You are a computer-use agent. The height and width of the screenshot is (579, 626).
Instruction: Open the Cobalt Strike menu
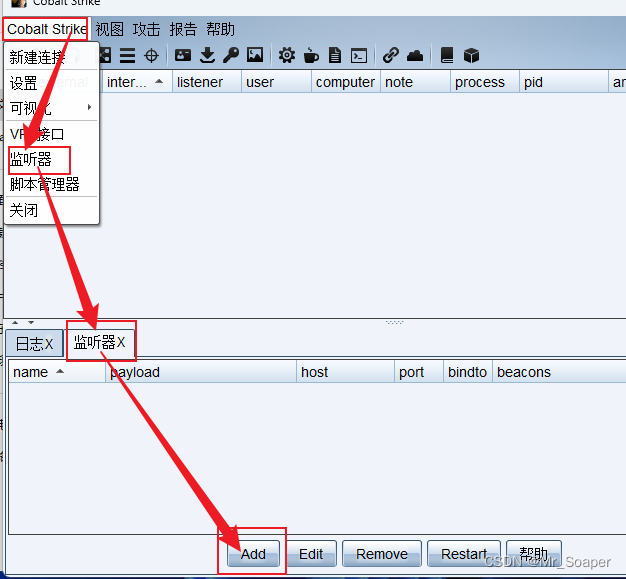(x=46, y=29)
